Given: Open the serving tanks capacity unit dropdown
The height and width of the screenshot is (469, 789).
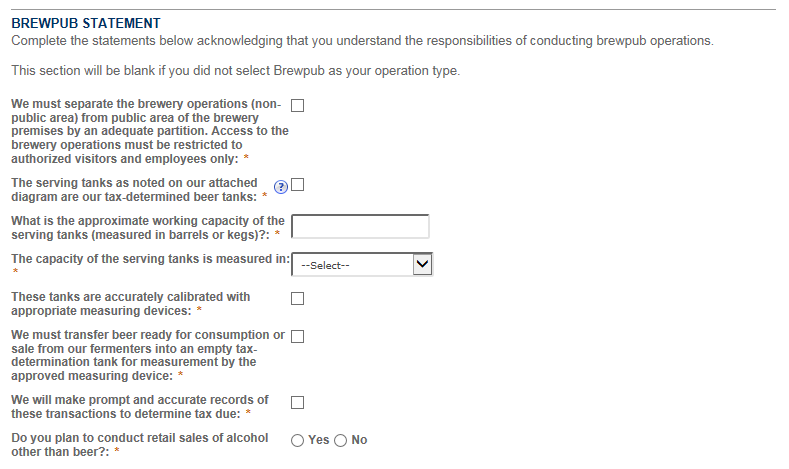Looking at the screenshot, I should click(x=361, y=265).
